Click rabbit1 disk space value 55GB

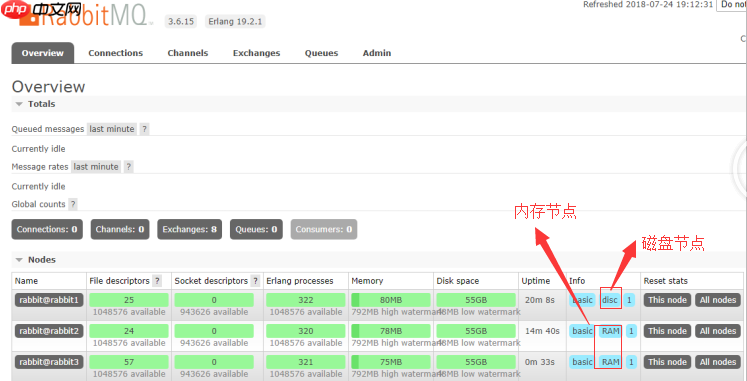[476, 300]
